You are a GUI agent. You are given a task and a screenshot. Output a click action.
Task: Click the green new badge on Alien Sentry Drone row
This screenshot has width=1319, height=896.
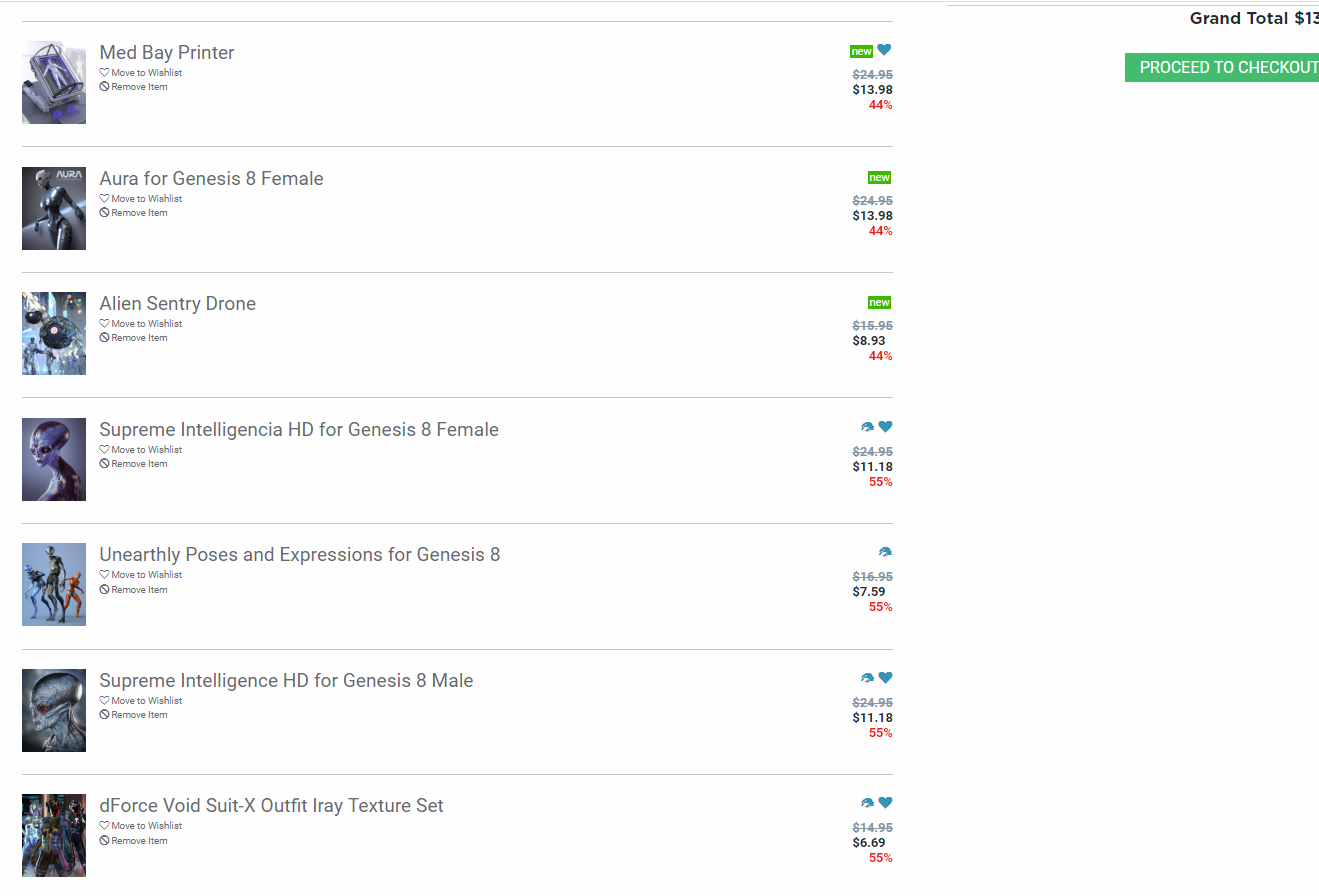[x=879, y=302]
